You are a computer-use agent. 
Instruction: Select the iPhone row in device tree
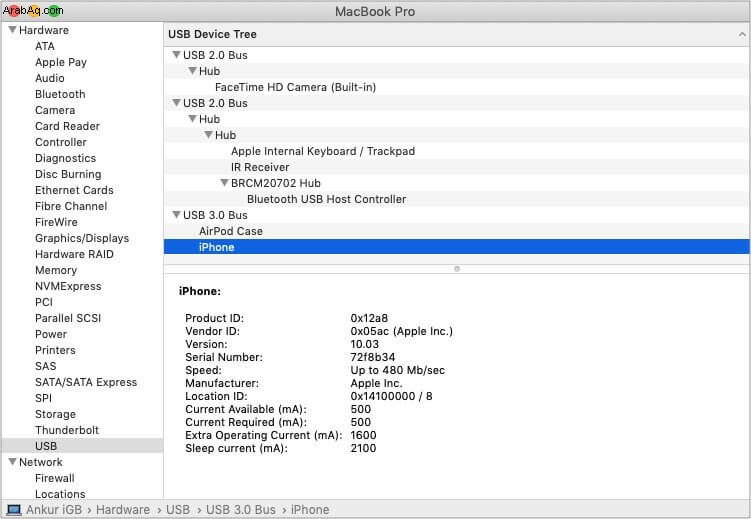point(456,247)
